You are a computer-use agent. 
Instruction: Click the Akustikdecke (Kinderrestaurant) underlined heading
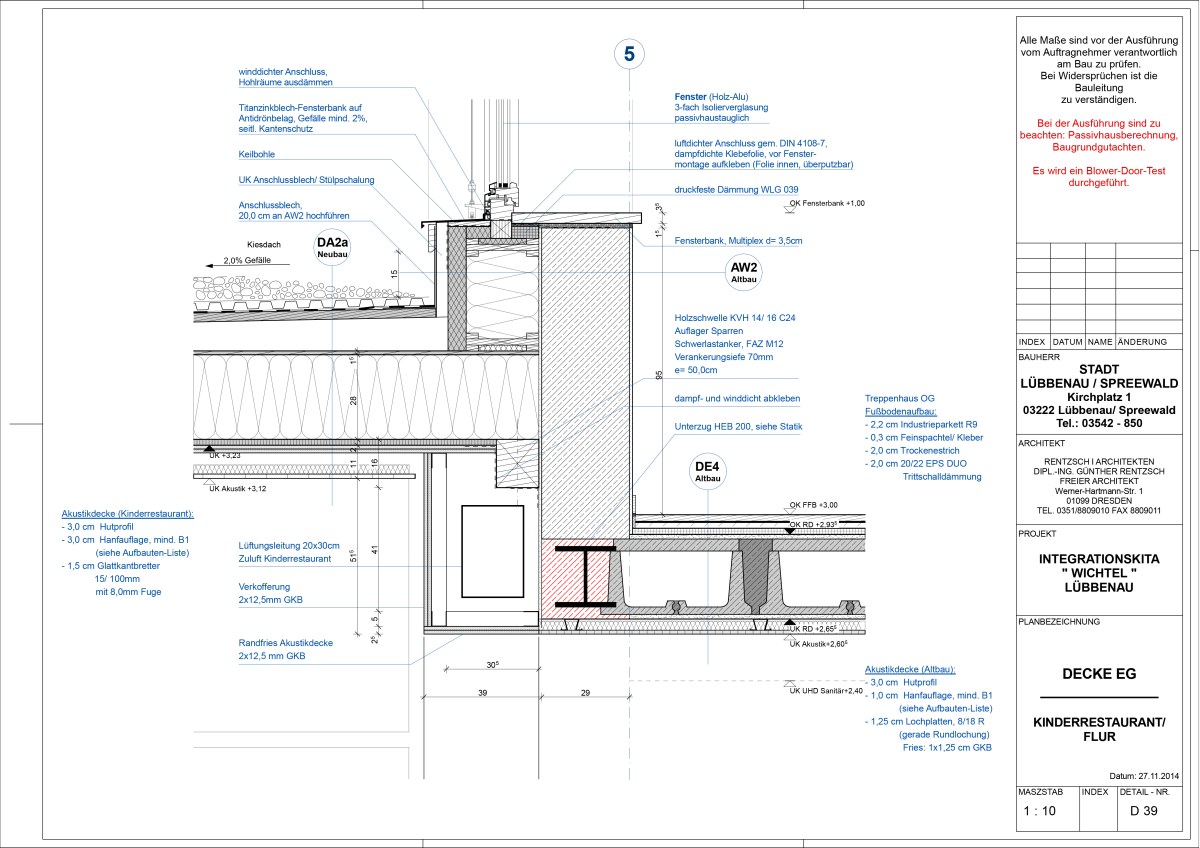point(127,513)
